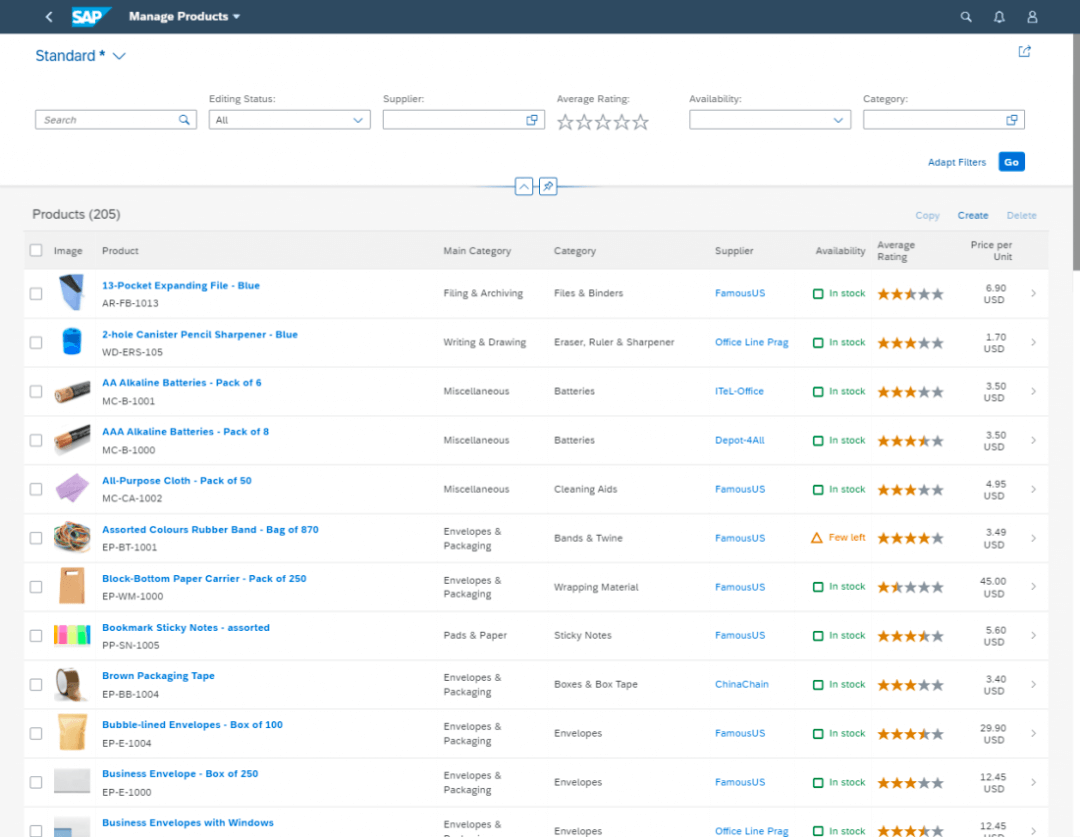Check the 2-hole Canister Pencil Sharpener row

(x=36, y=342)
